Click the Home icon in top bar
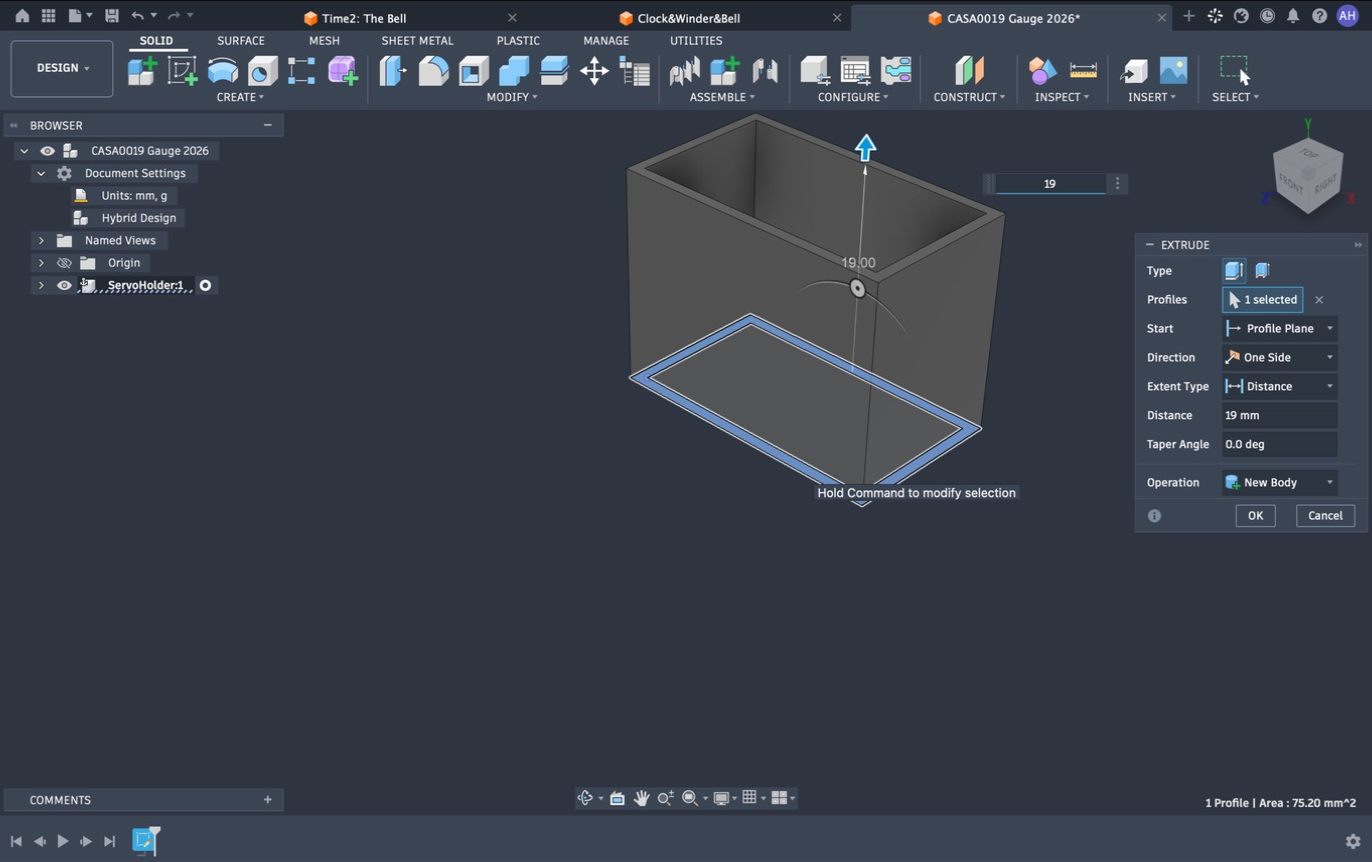 tap(22, 16)
